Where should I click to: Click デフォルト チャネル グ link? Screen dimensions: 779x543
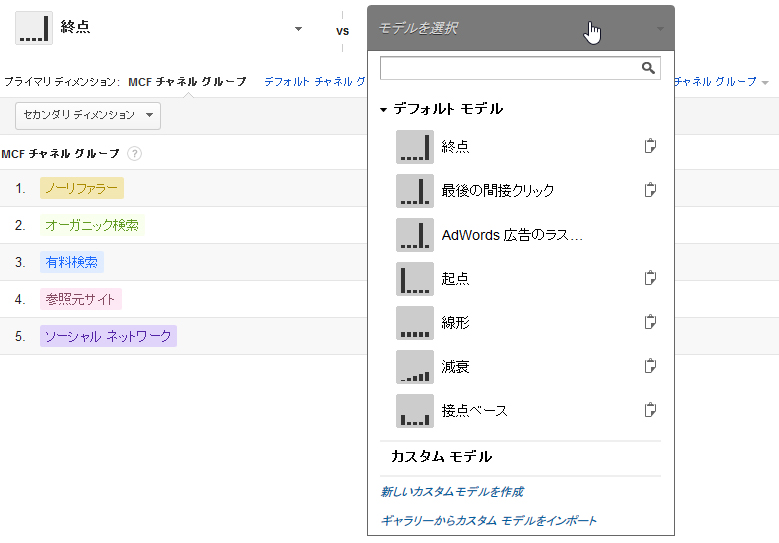click(x=315, y=82)
